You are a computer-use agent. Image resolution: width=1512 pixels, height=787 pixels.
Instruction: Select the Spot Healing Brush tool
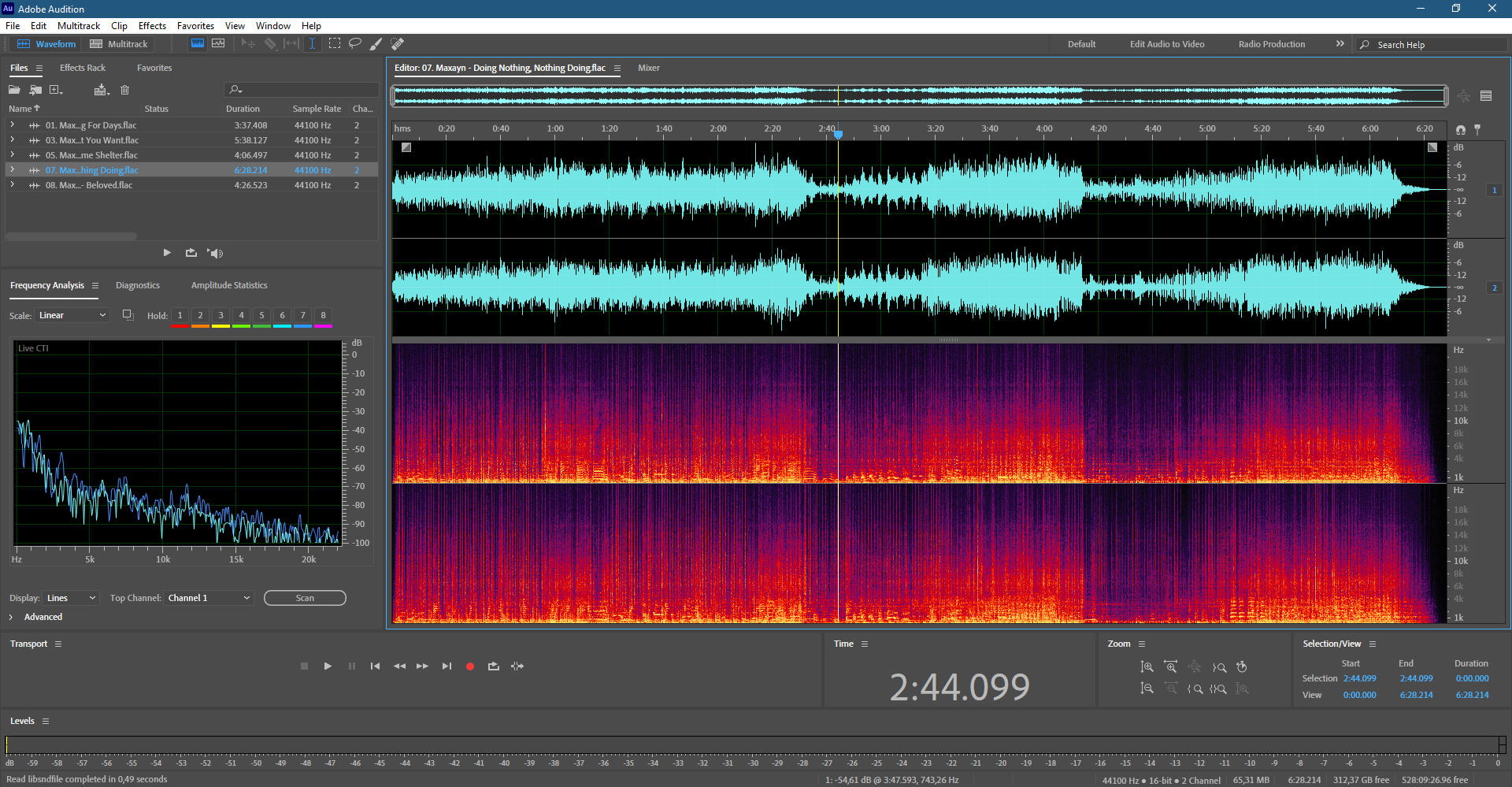pyautogui.click(x=398, y=44)
